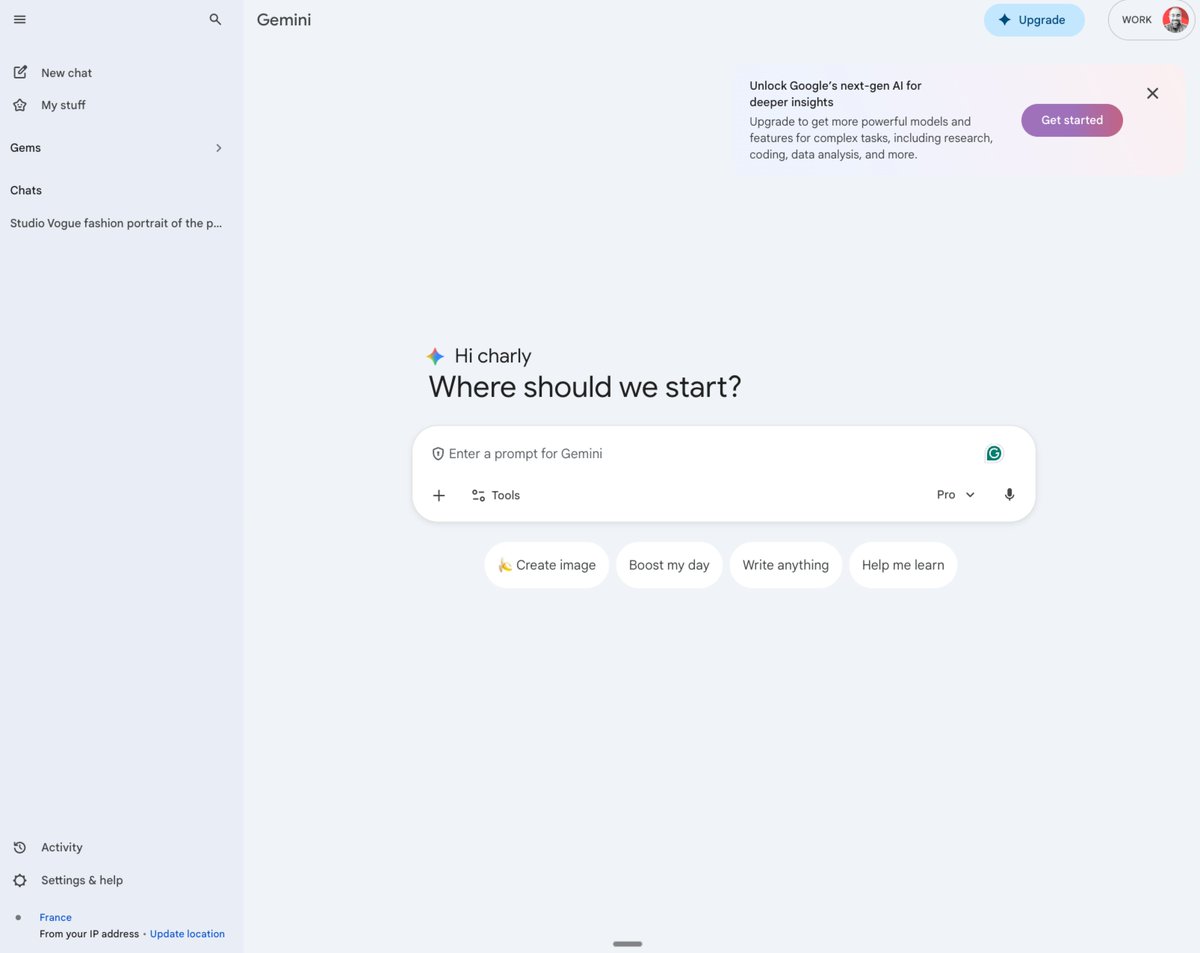The width and height of the screenshot is (1200, 953).
Task: Open the Tools menu
Action: coord(496,495)
